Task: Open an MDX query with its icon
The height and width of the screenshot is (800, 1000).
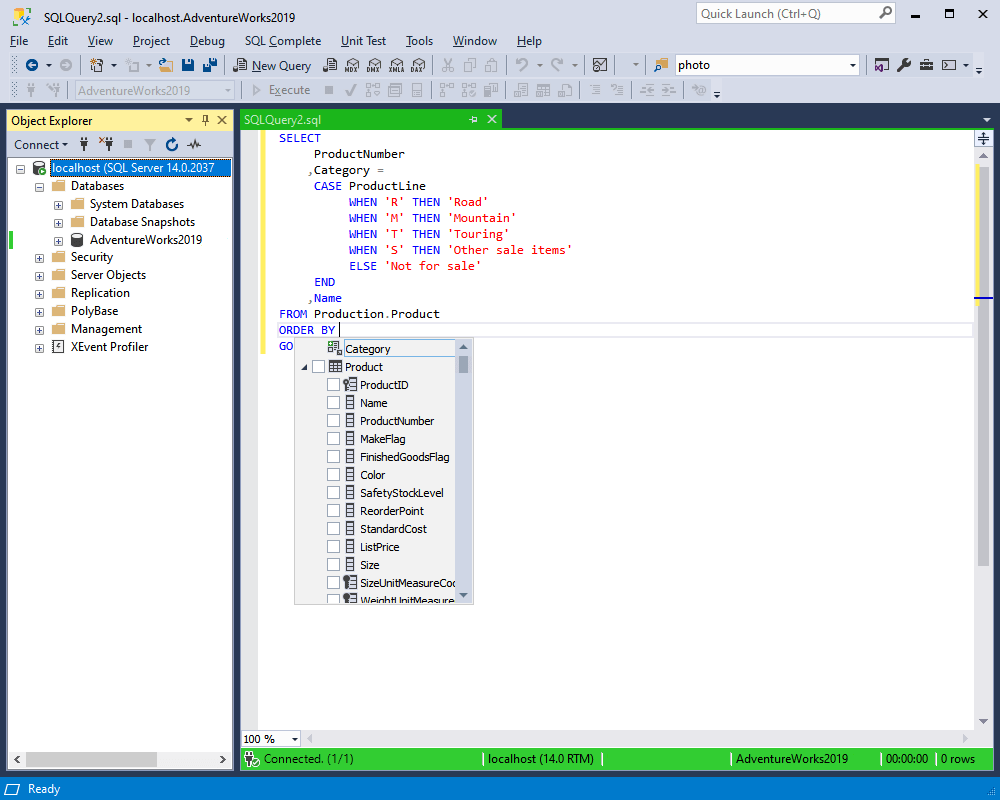Action: pos(352,65)
